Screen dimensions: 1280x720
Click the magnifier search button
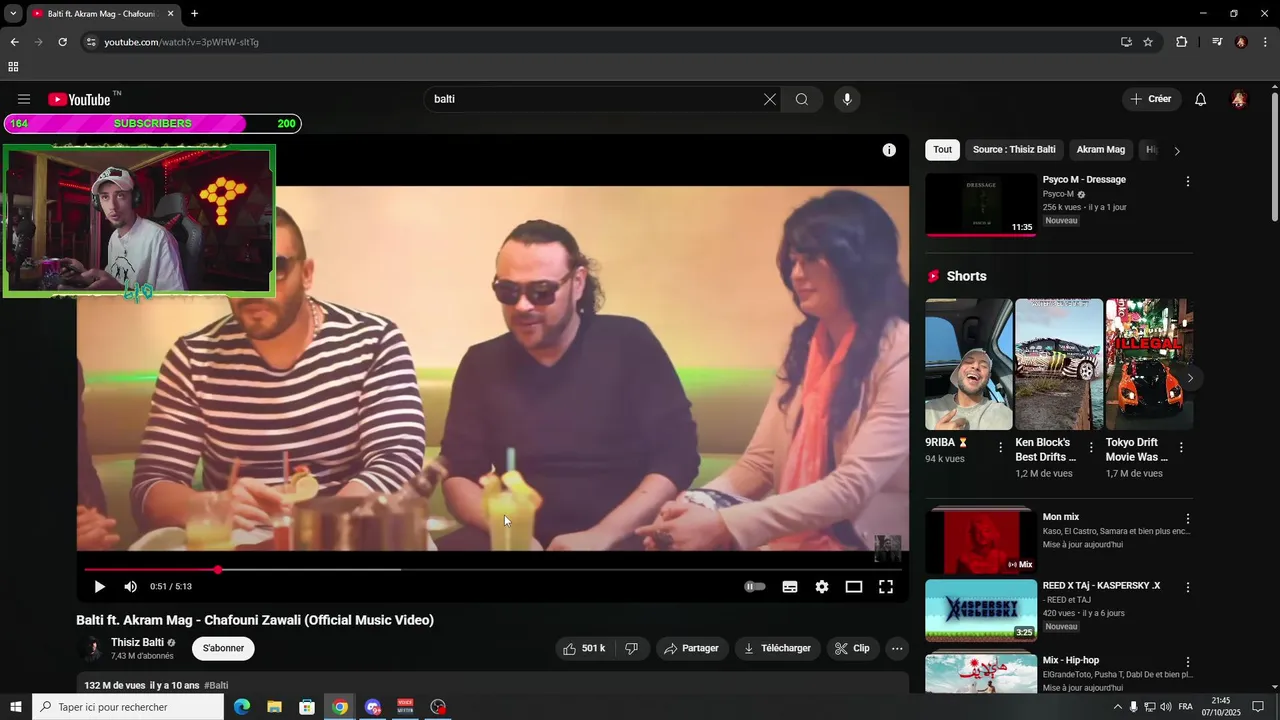(x=802, y=99)
